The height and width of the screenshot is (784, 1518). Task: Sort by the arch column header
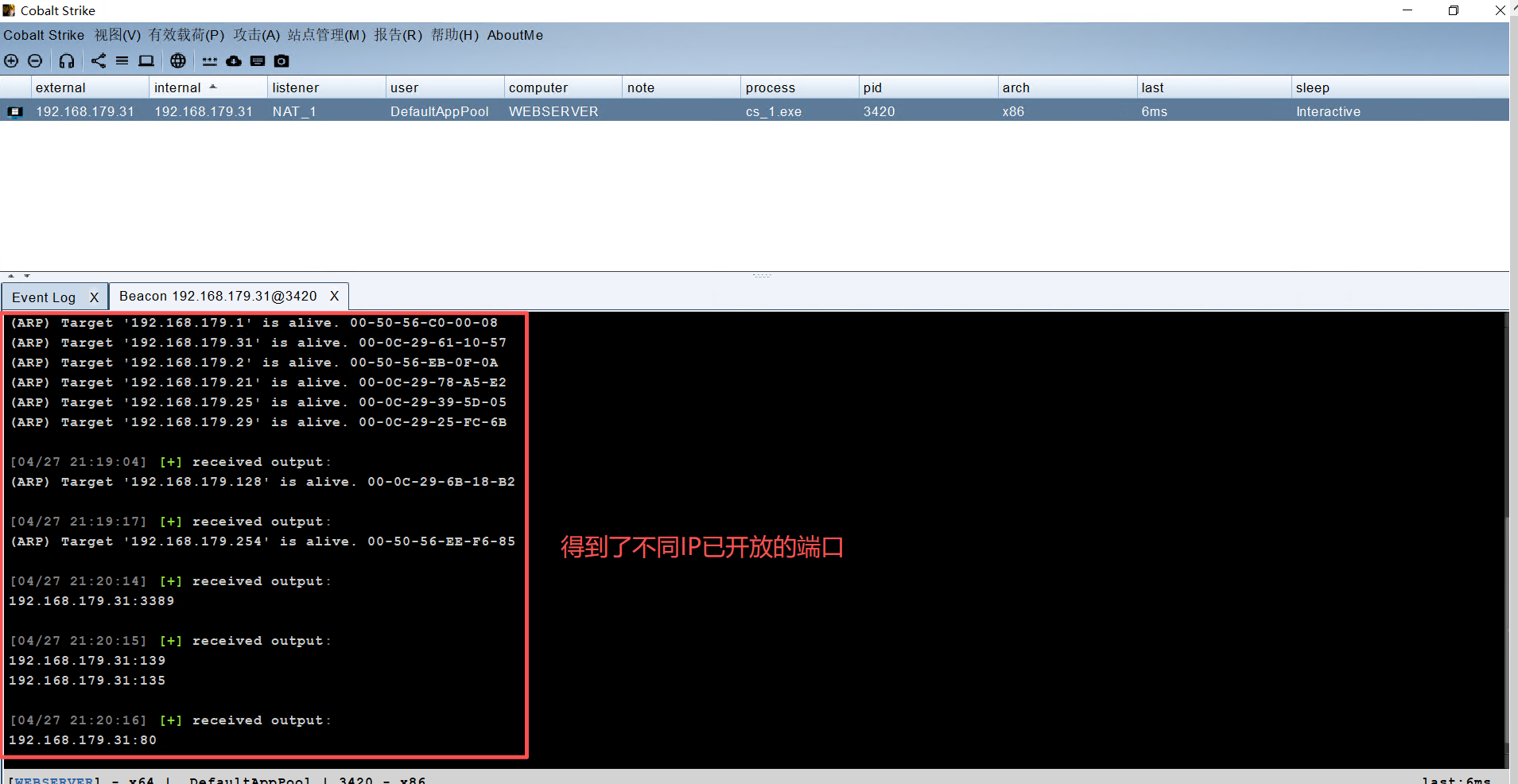[x=1067, y=87]
